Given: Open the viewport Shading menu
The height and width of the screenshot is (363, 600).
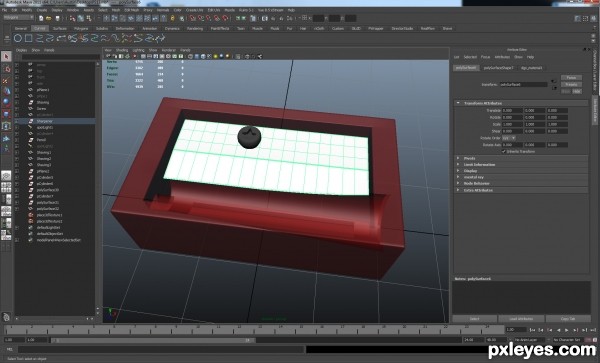Looking at the screenshot, I should pos(122,50).
